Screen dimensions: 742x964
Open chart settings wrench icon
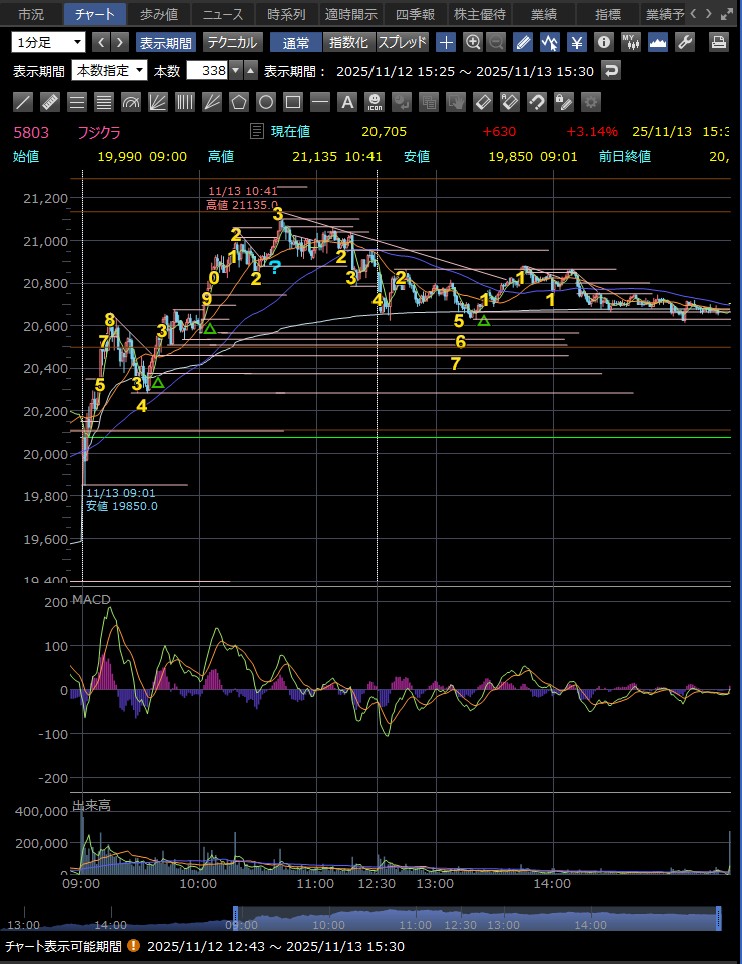tap(685, 43)
